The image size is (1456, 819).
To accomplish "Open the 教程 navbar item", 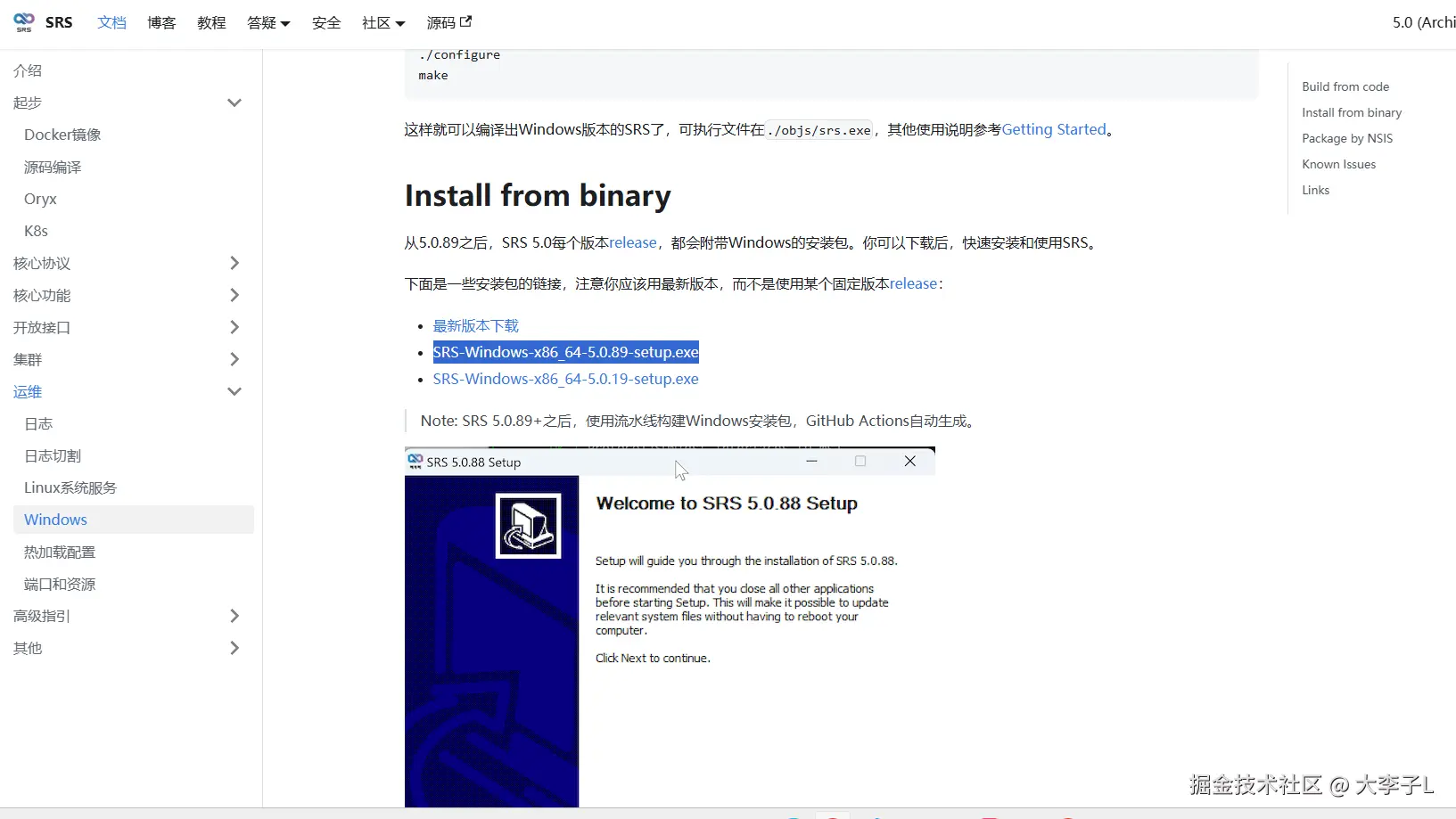I will point(211,22).
